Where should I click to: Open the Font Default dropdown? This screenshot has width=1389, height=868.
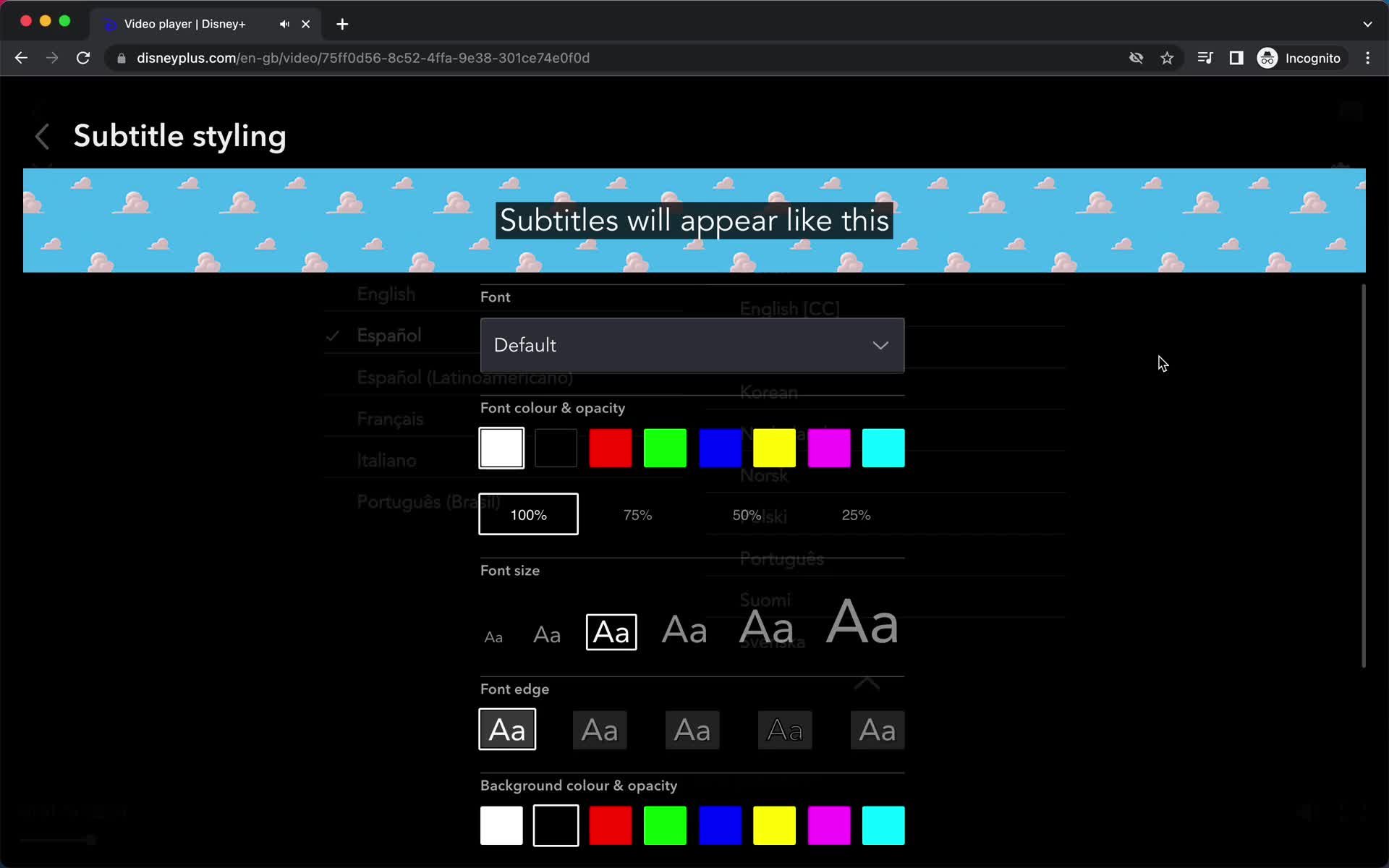click(692, 345)
